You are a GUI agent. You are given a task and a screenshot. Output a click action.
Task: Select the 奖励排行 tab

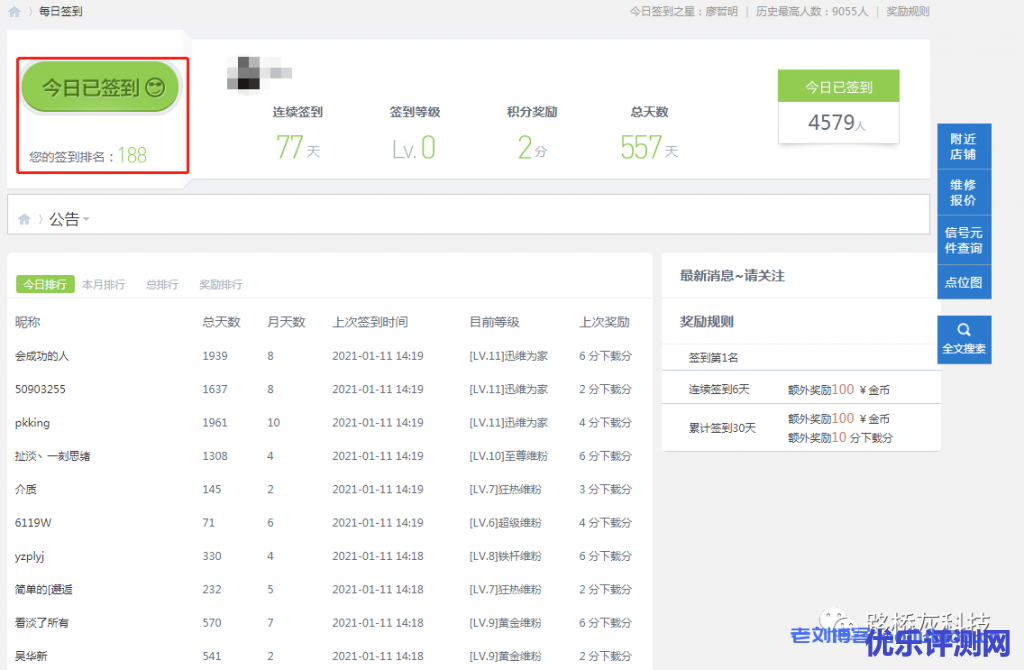point(220,284)
